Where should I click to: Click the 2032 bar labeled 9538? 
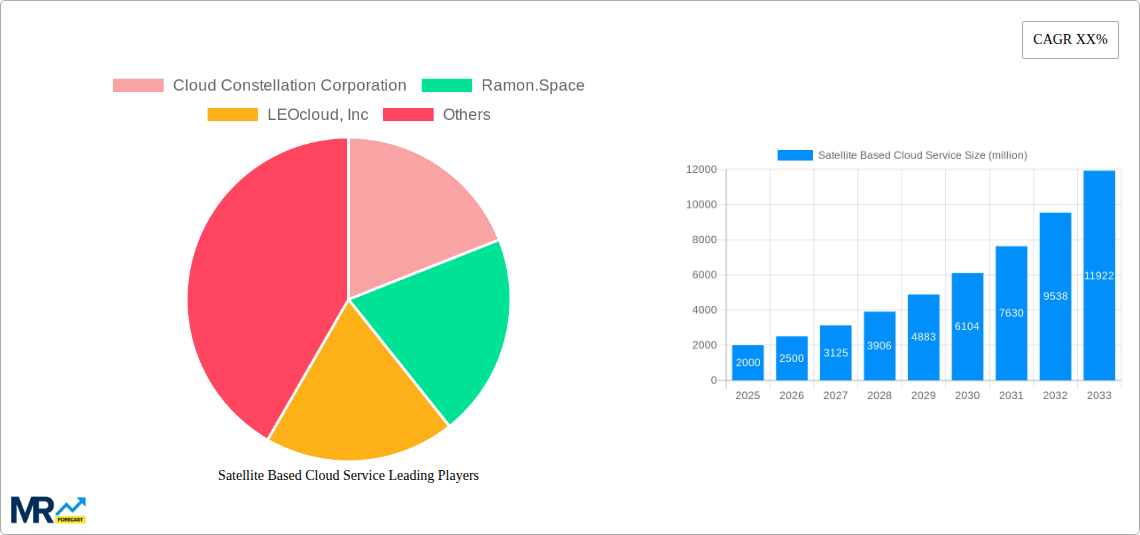[x=1055, y=297]
